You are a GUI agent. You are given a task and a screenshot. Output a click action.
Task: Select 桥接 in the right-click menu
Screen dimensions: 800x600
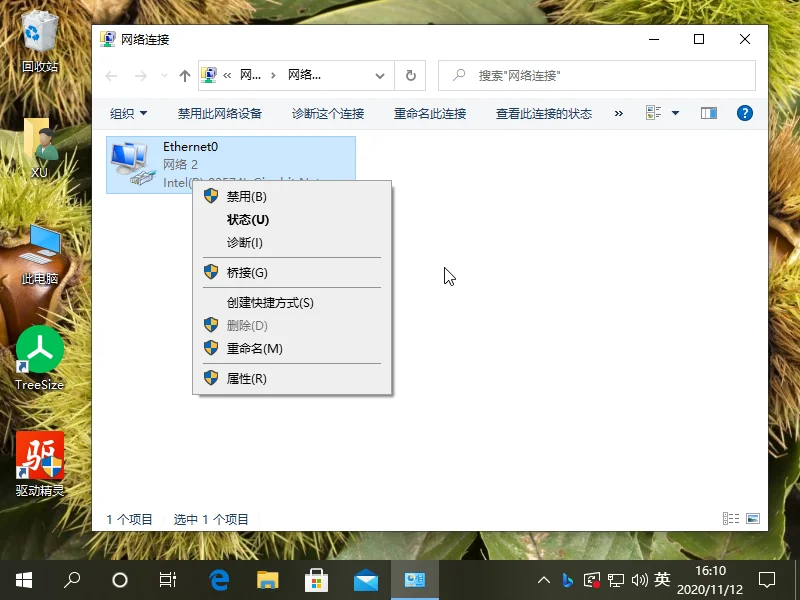245,271
